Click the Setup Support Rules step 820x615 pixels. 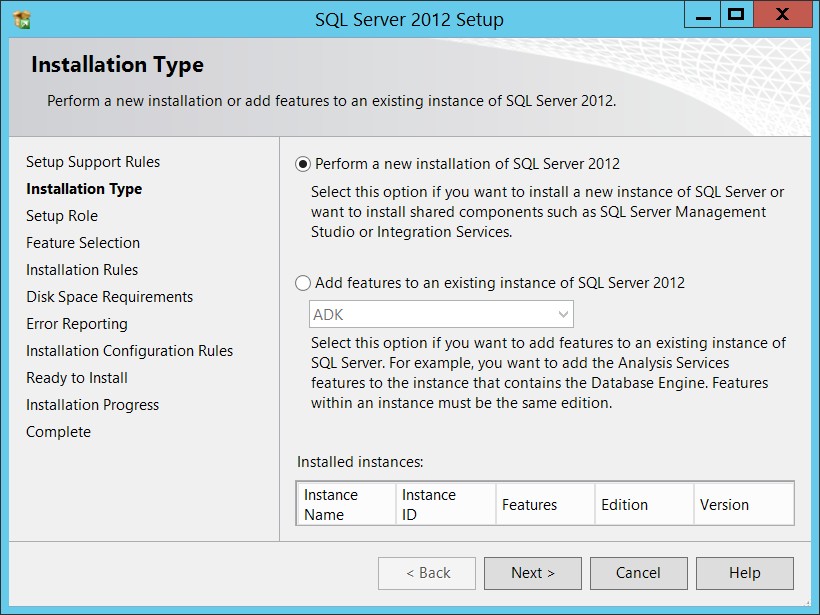pos(93,162)
